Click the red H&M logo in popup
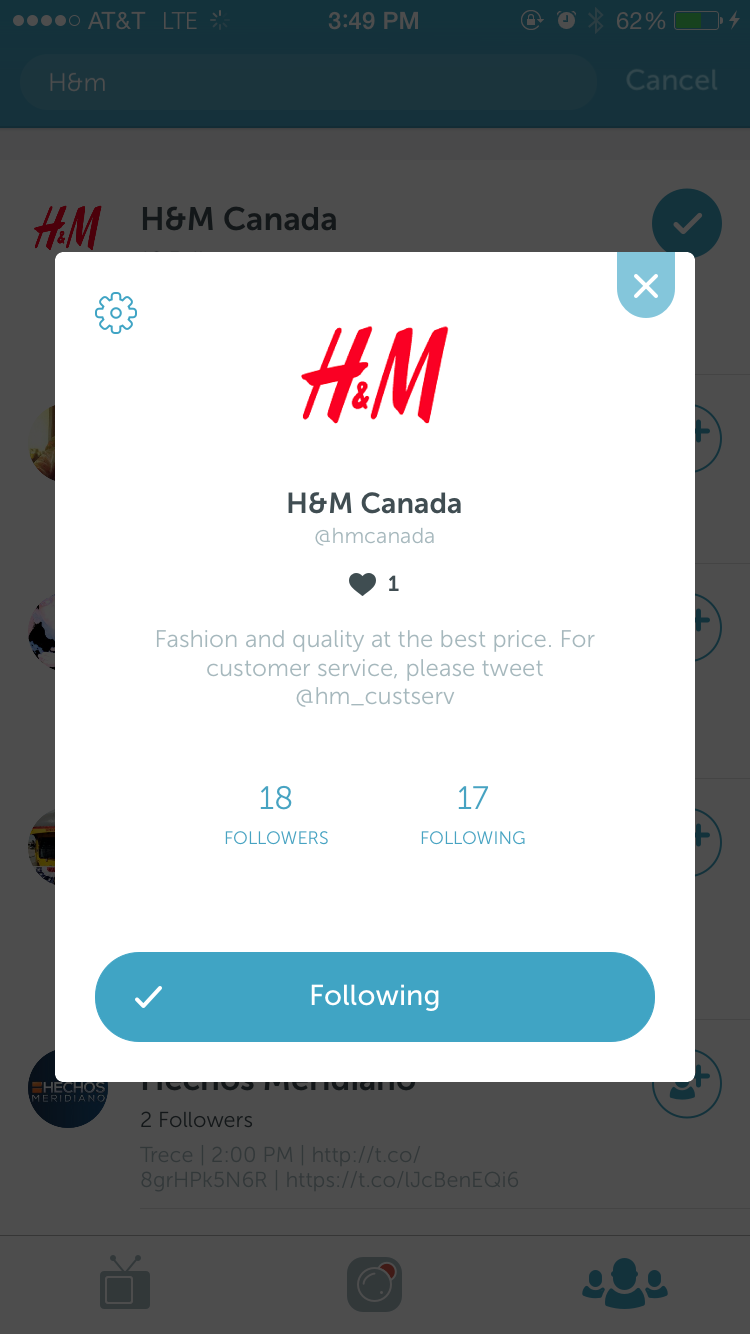This screenshot has height=1334, width=750. click(375, 374)
